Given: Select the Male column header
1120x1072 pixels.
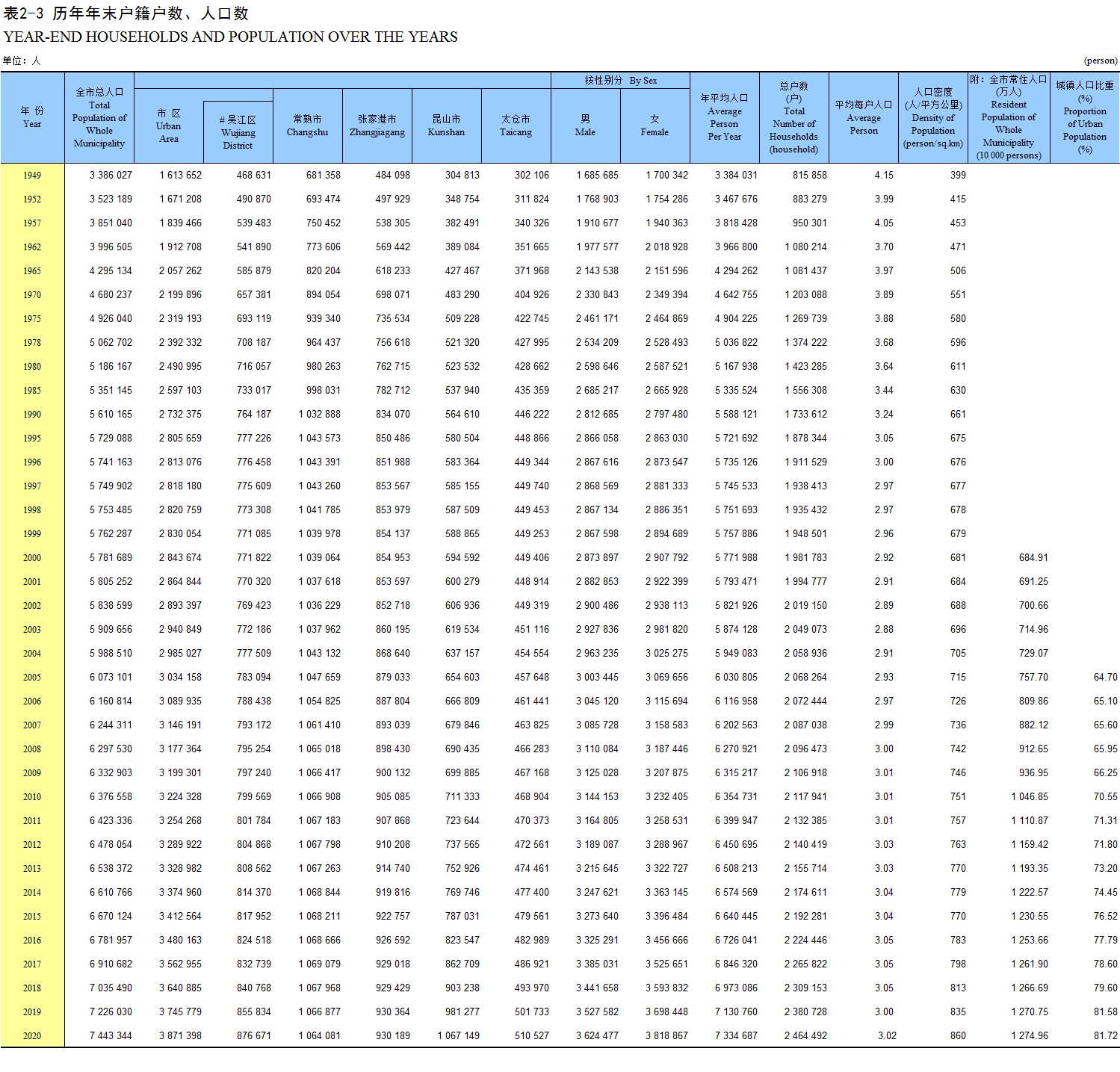Looking at the screenshot, I should 585,126.
